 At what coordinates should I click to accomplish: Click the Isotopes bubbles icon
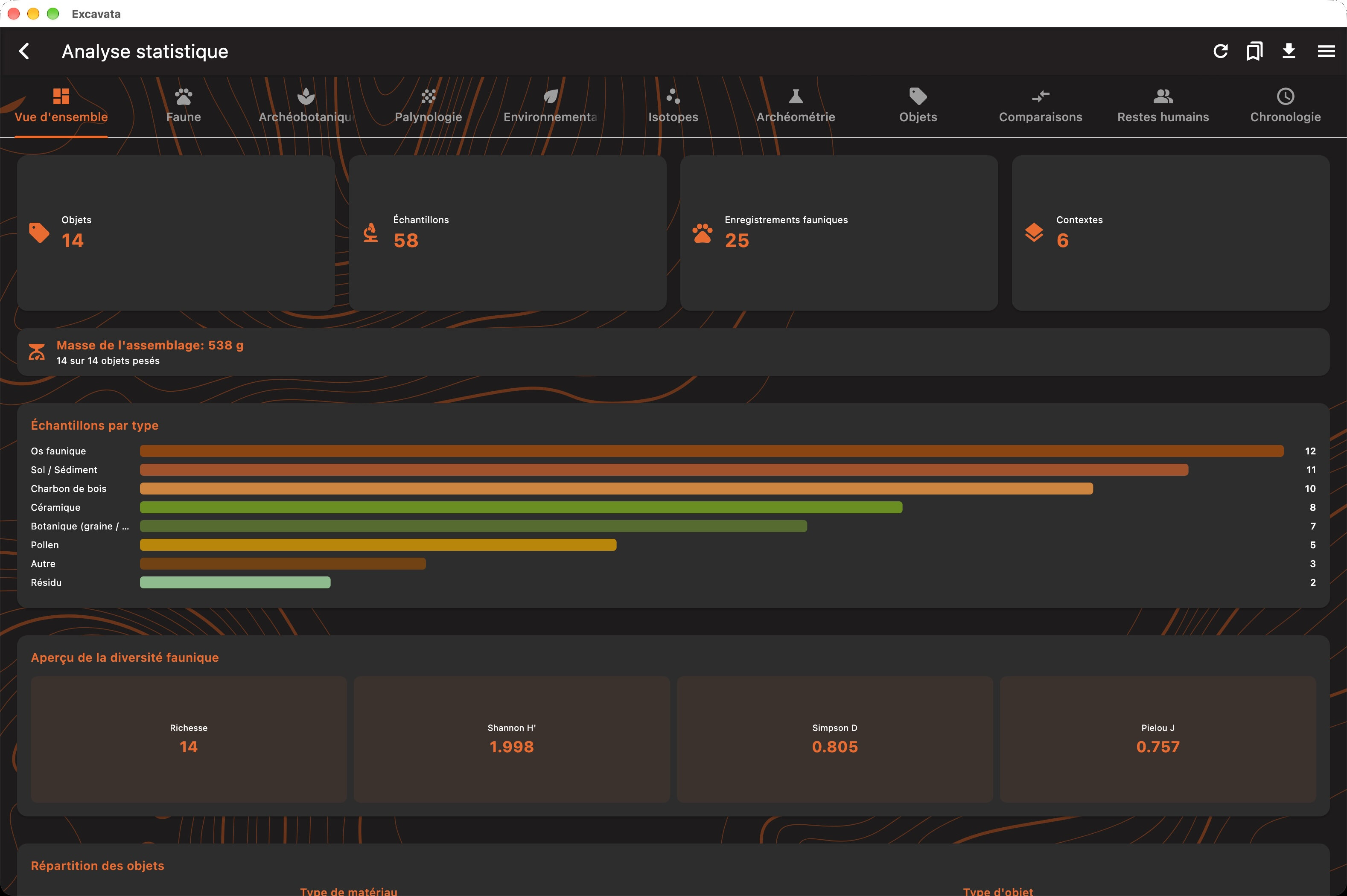(x=673, y=96)
